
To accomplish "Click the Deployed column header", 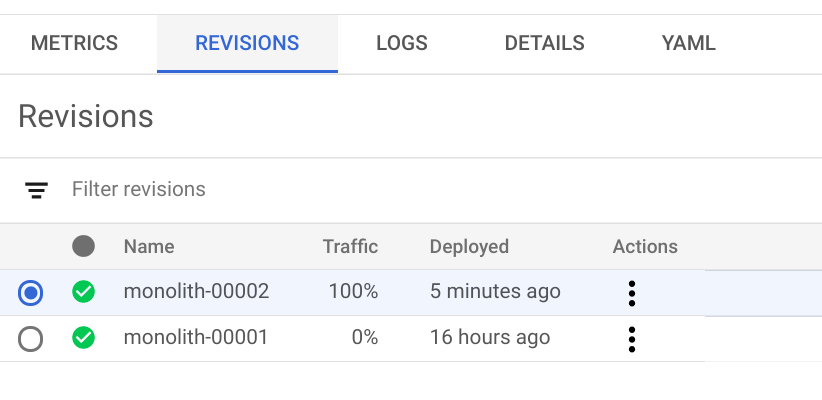I will [469, 246].
